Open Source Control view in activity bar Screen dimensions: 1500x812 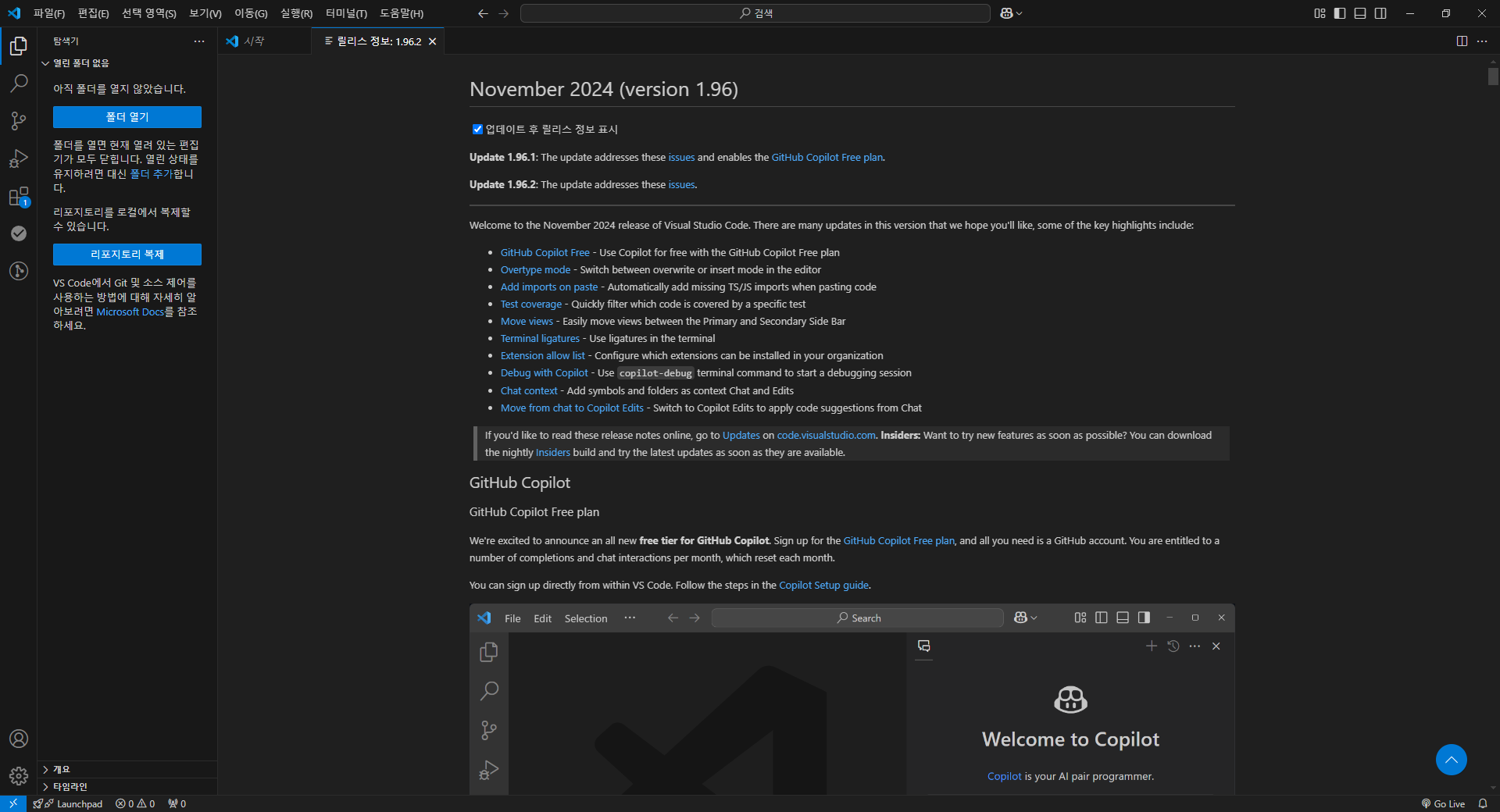pyautogui.click(x=19, y=121)
